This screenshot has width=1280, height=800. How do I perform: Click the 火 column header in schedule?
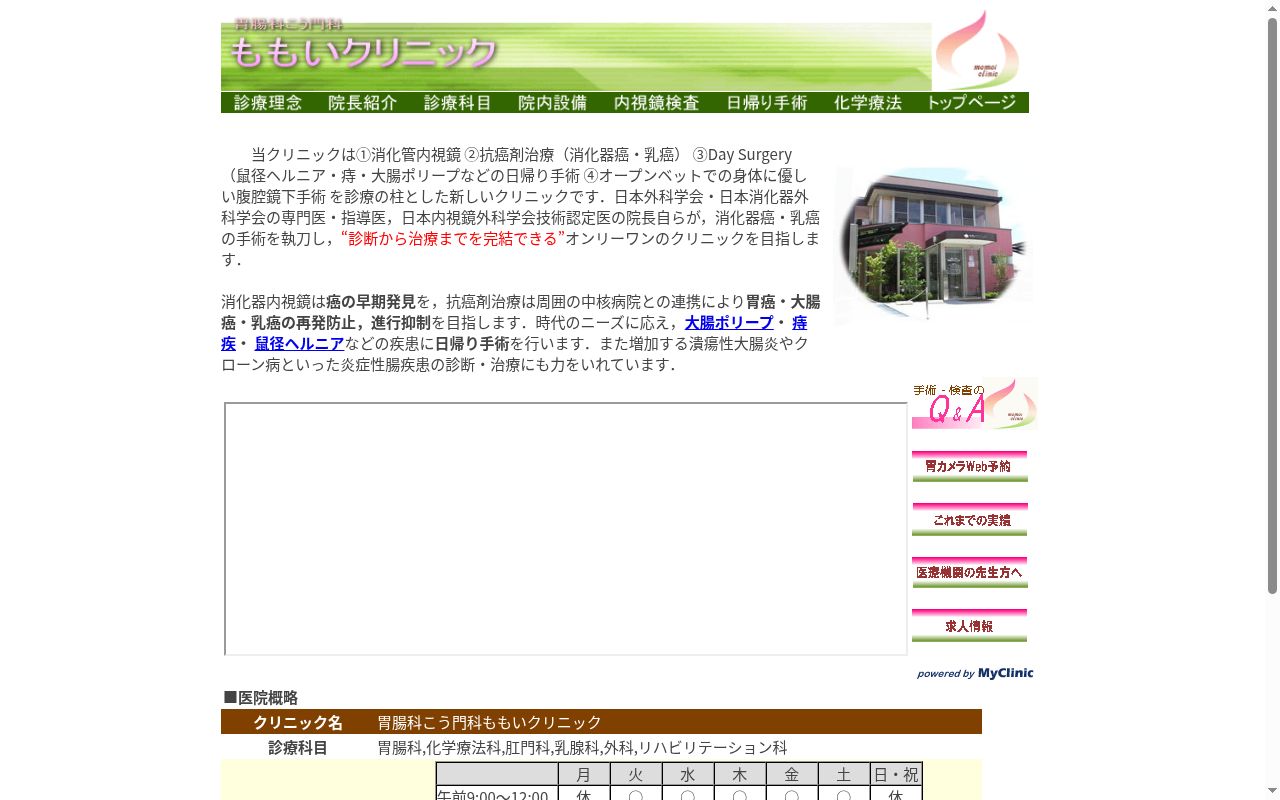[x=636, y=774]
